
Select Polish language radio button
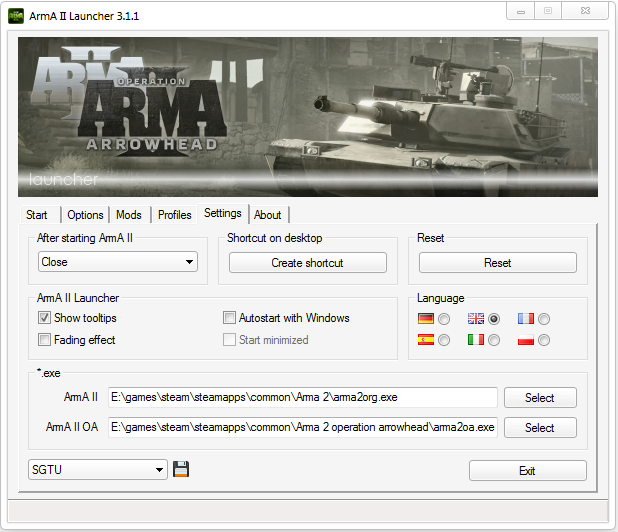click(544, 340)
